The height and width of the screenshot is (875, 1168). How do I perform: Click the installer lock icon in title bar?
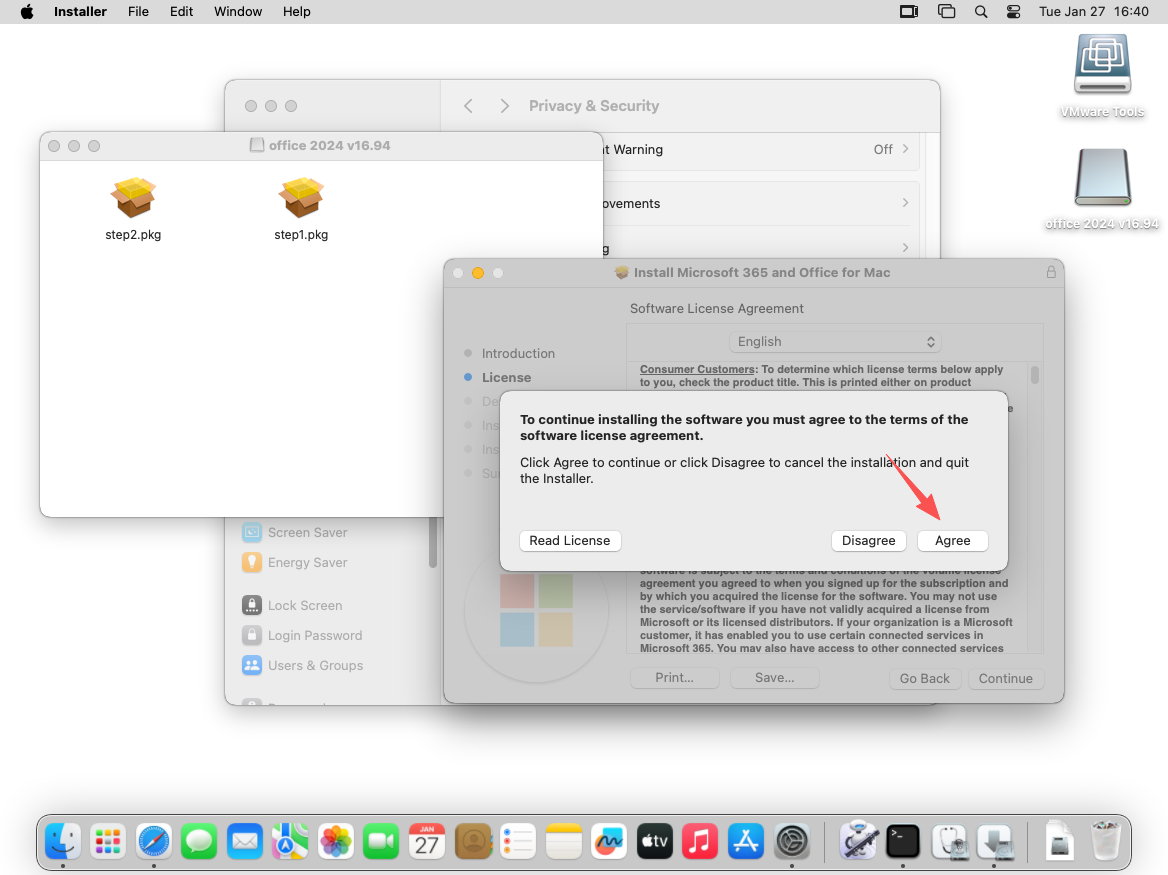coord(1050,272)
